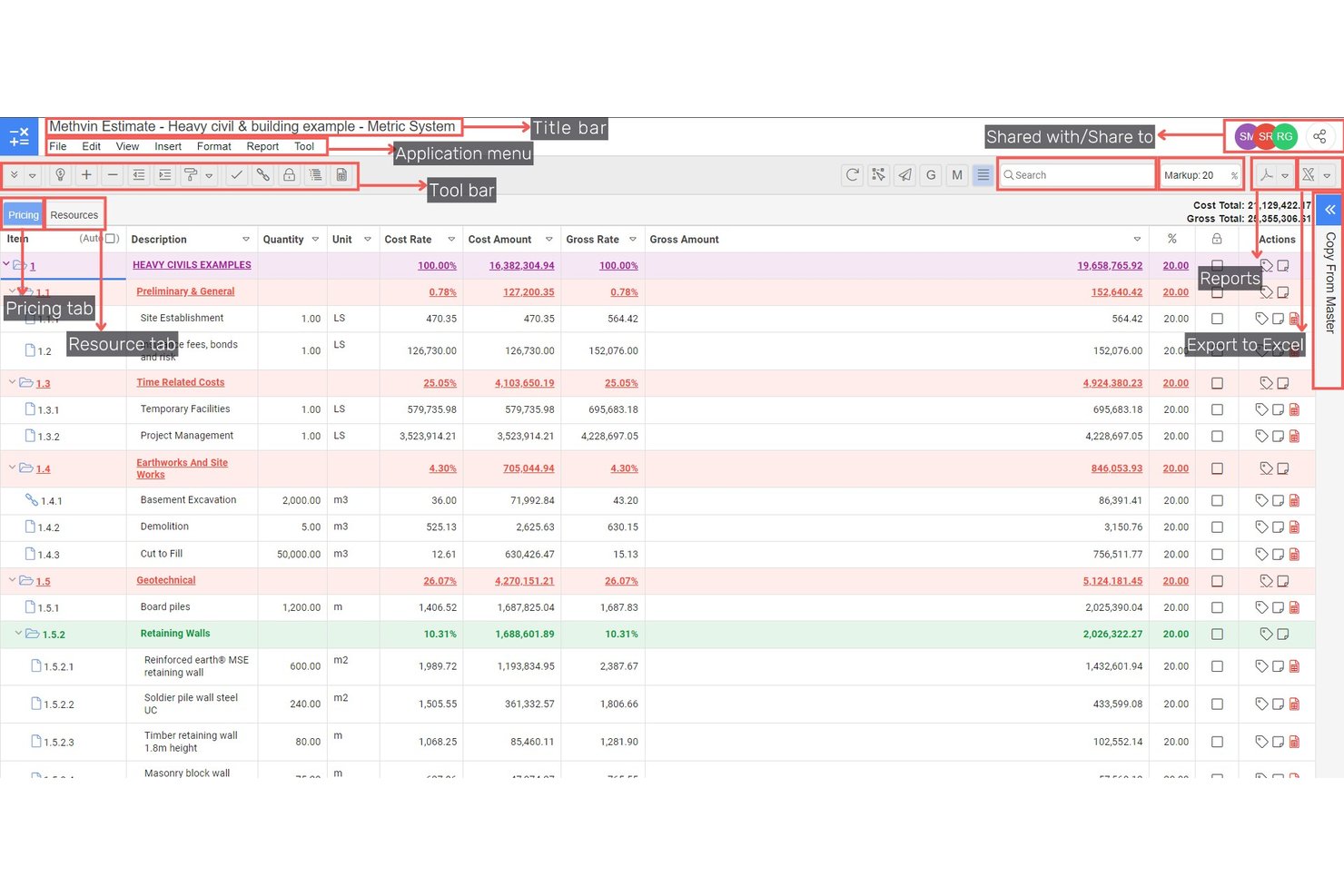This screenshot has height=896, width=1344.
Task: Tick lock checkbox for Basement Excavation row
Action: coord(1217,500)
